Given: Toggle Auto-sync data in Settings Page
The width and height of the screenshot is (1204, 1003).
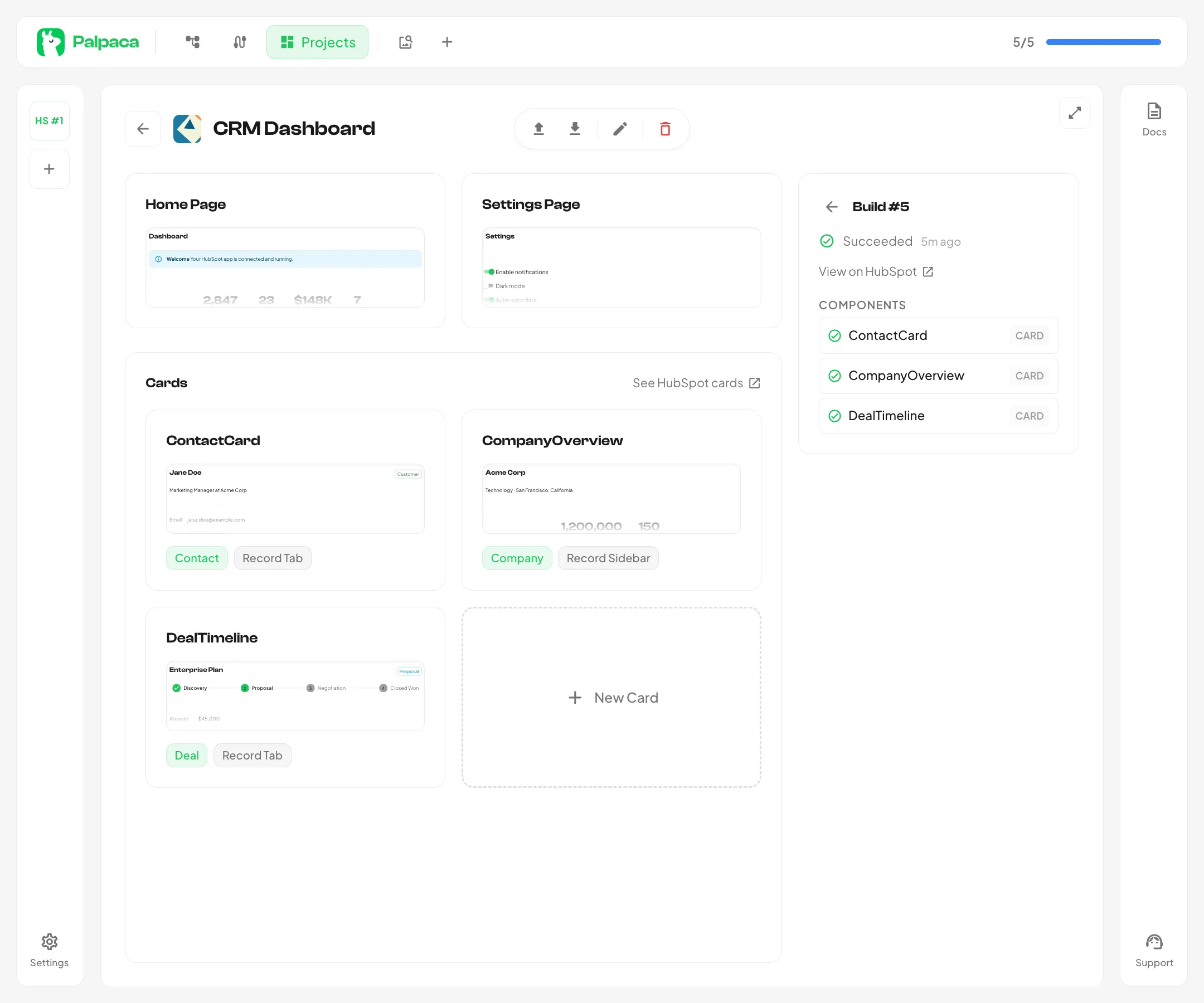Looking at the screenshot, I should pos(490,300).
